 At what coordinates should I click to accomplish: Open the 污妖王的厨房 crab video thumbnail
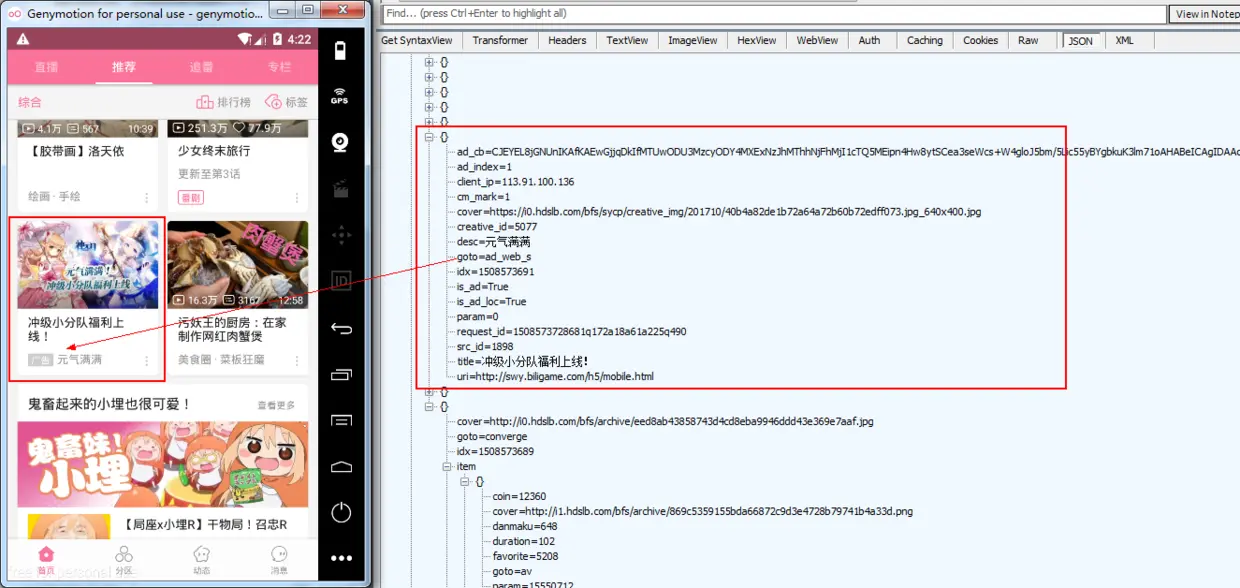(x=238, y=265)
